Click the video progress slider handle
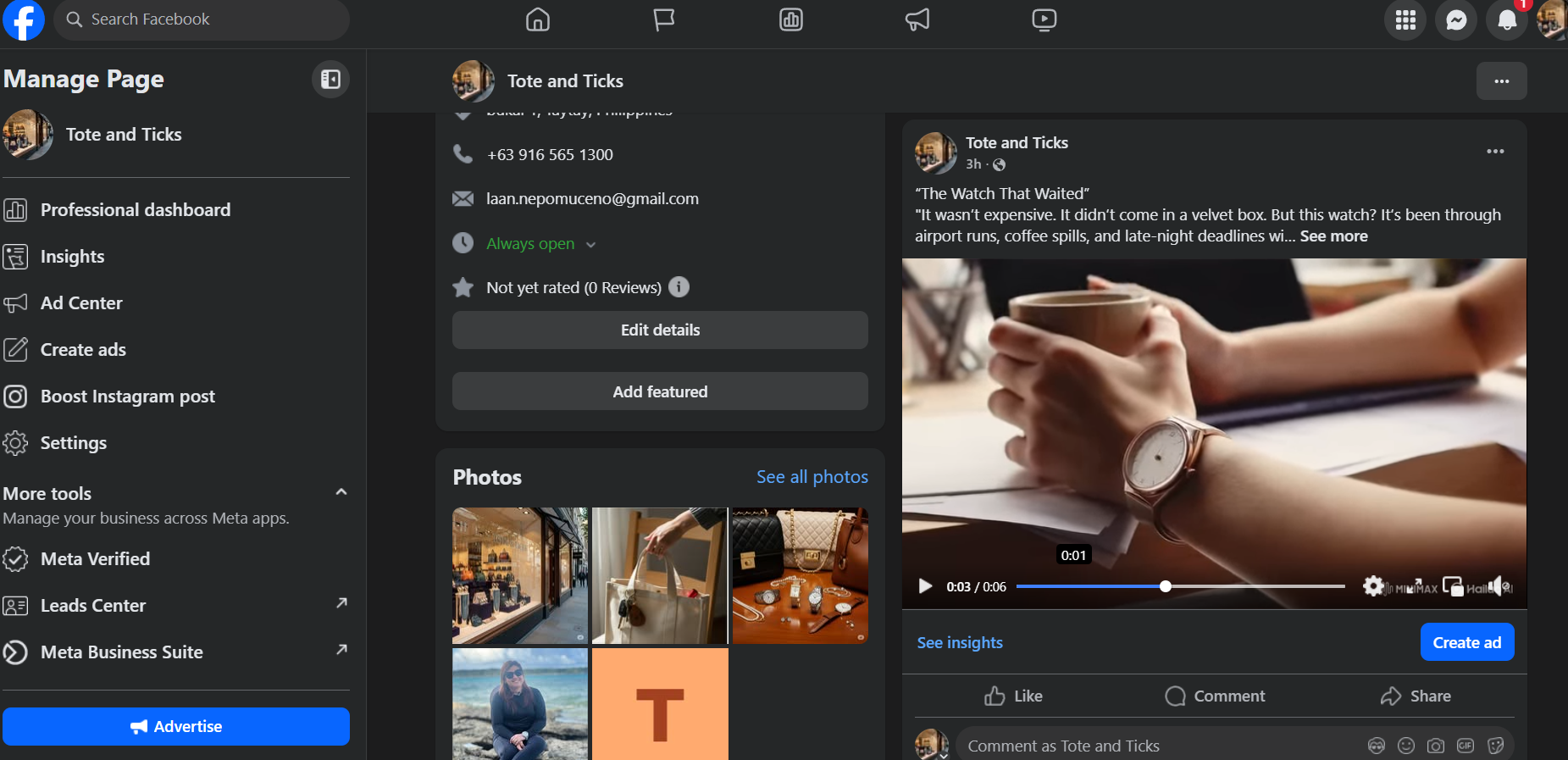 1166,586
